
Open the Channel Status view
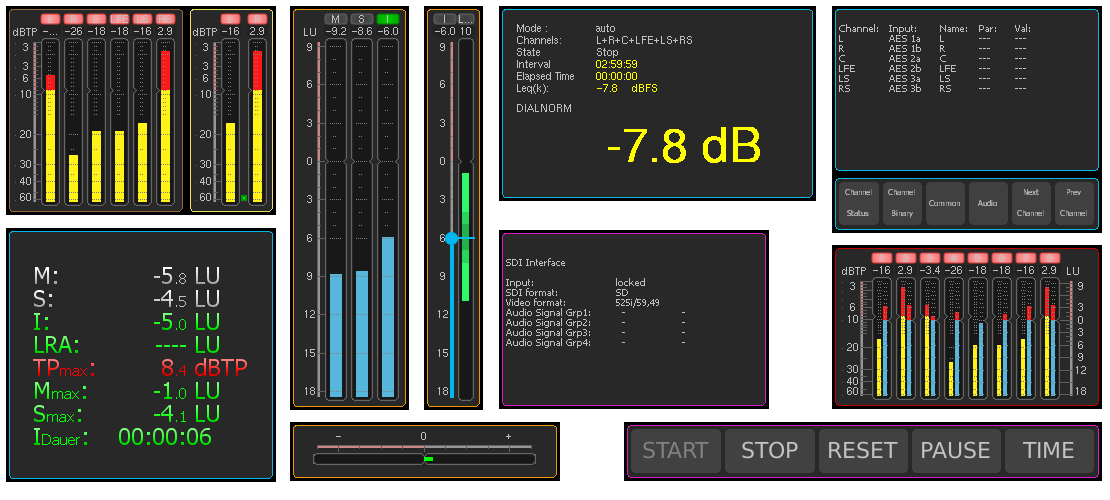859,203
